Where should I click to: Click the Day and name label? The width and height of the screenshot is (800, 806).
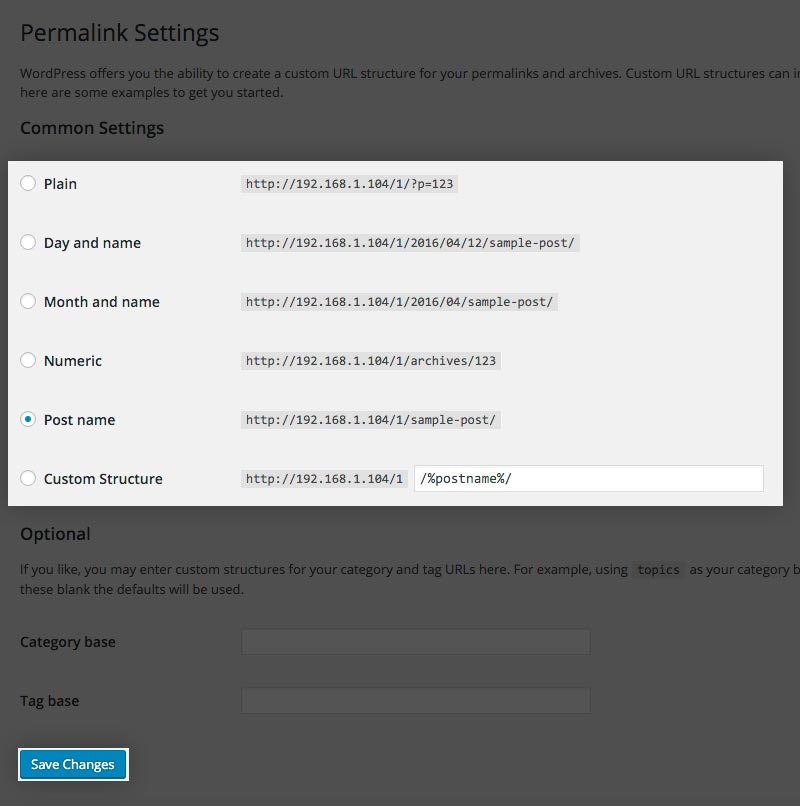point(92,243)
